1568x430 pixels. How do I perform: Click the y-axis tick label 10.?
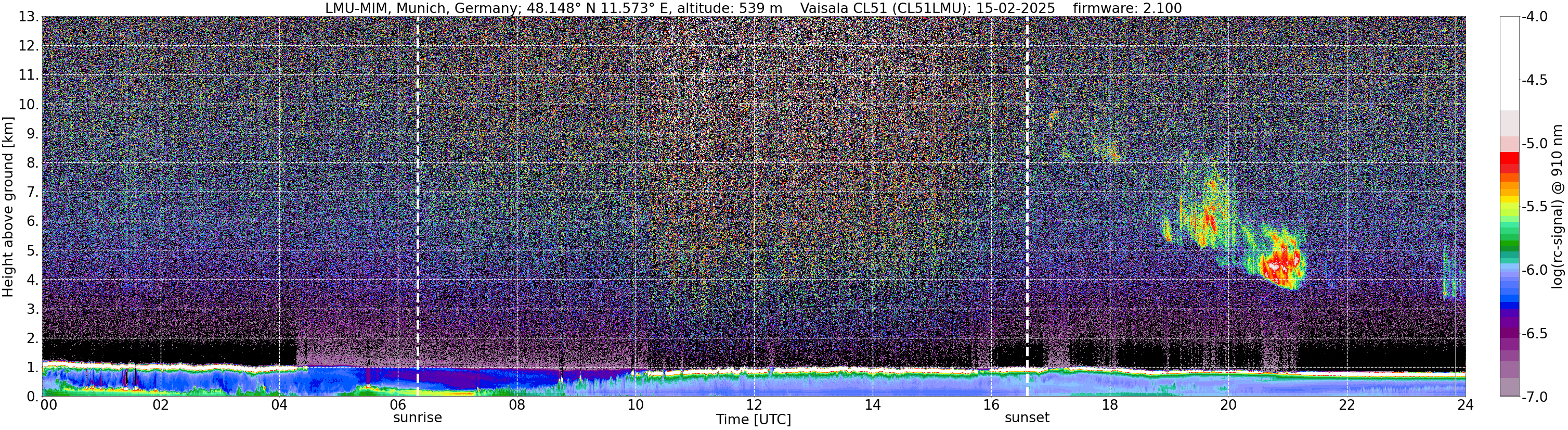28,105
